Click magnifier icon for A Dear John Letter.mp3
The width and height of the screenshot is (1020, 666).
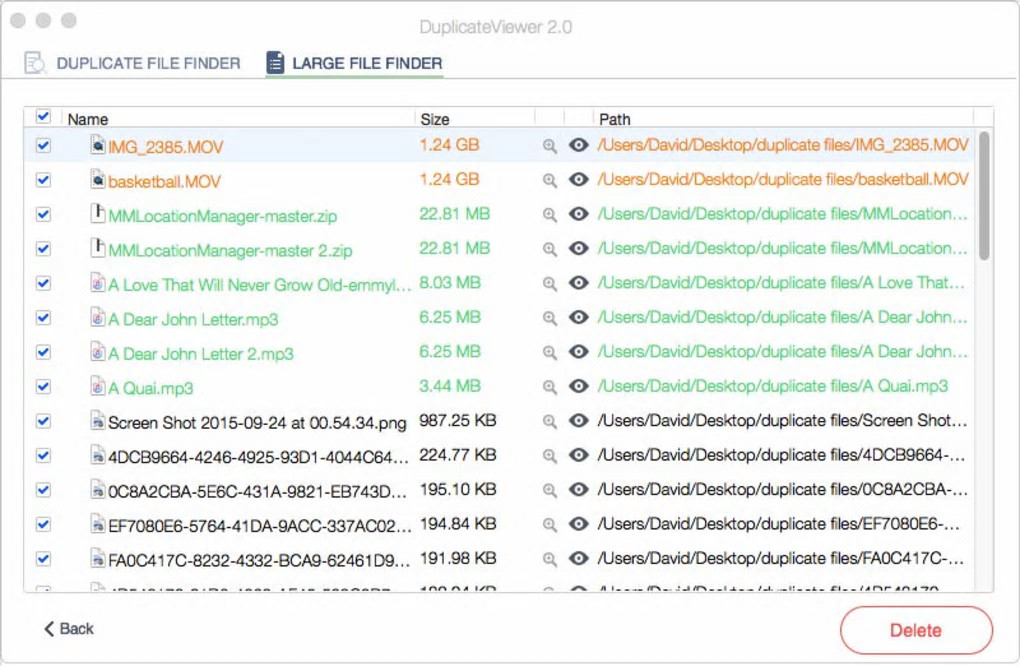550,318
